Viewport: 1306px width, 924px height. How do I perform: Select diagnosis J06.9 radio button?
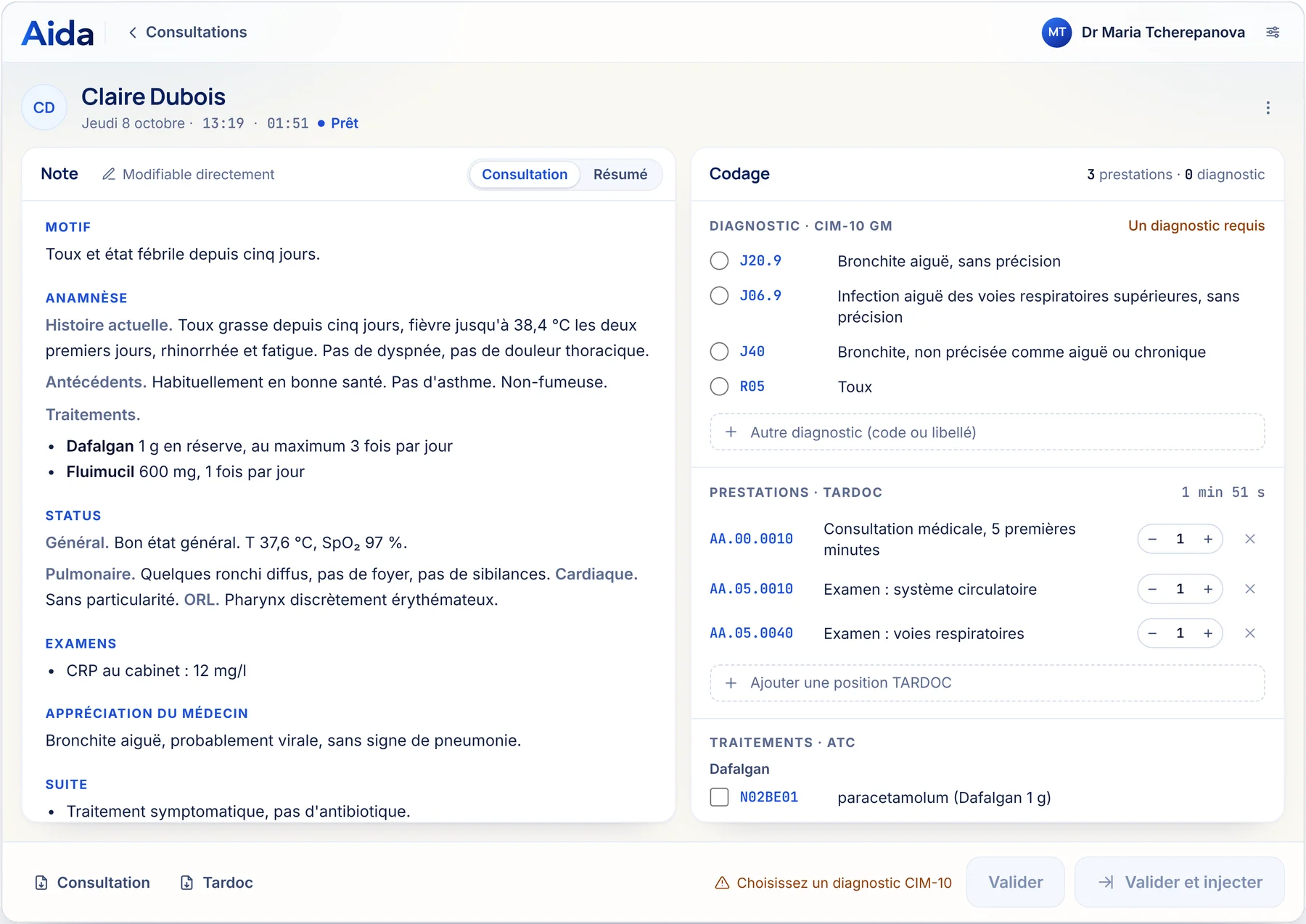pyautogui.click(x=719, y=296)
